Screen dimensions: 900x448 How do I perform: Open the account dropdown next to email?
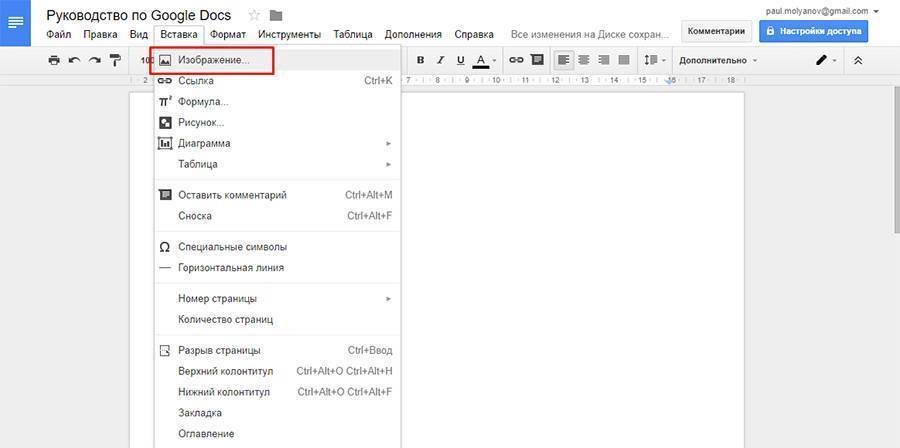click(x=875, y=11)
